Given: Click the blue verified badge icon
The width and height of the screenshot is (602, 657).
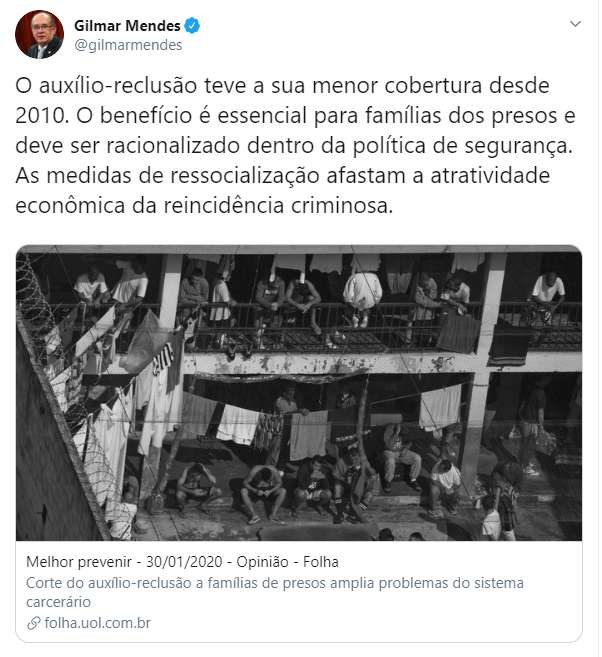Looking at the screenshot, I should click(x=192, y=26).
